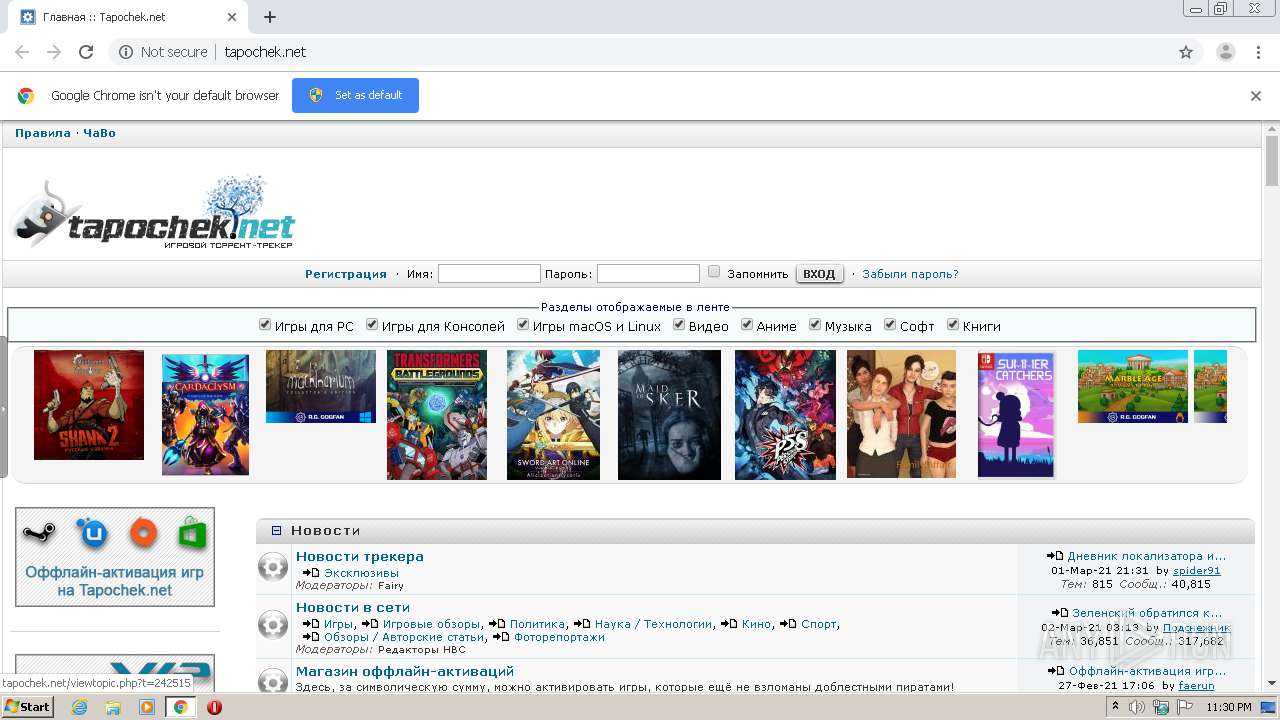Viewport: 1280px width, 720px height.
Task: Click the red Opera taskbar icon
Action: coord(214,707)
